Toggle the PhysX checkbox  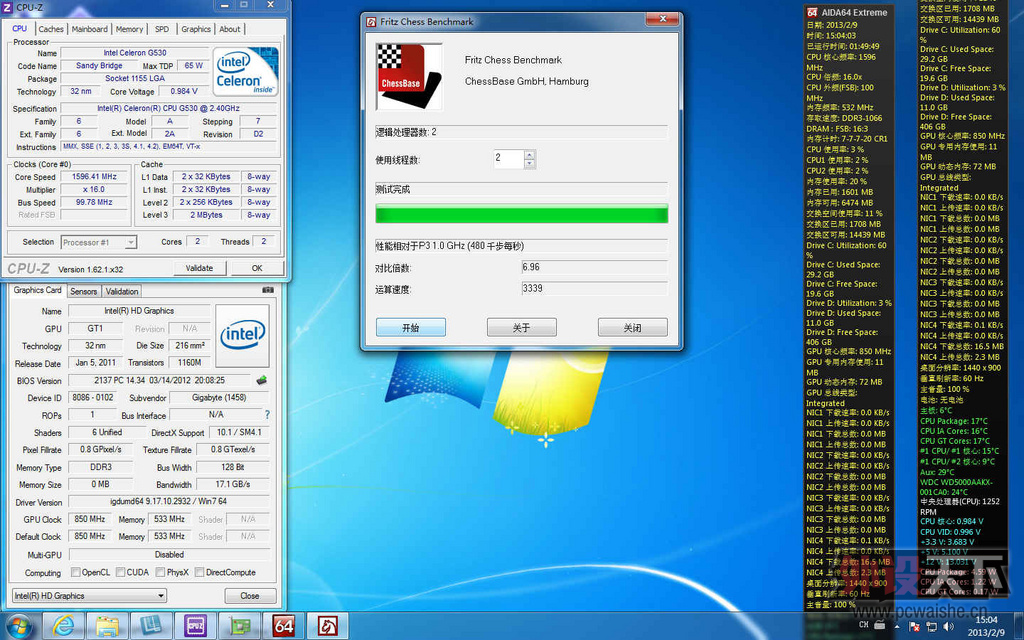click(x=160, y=572)
